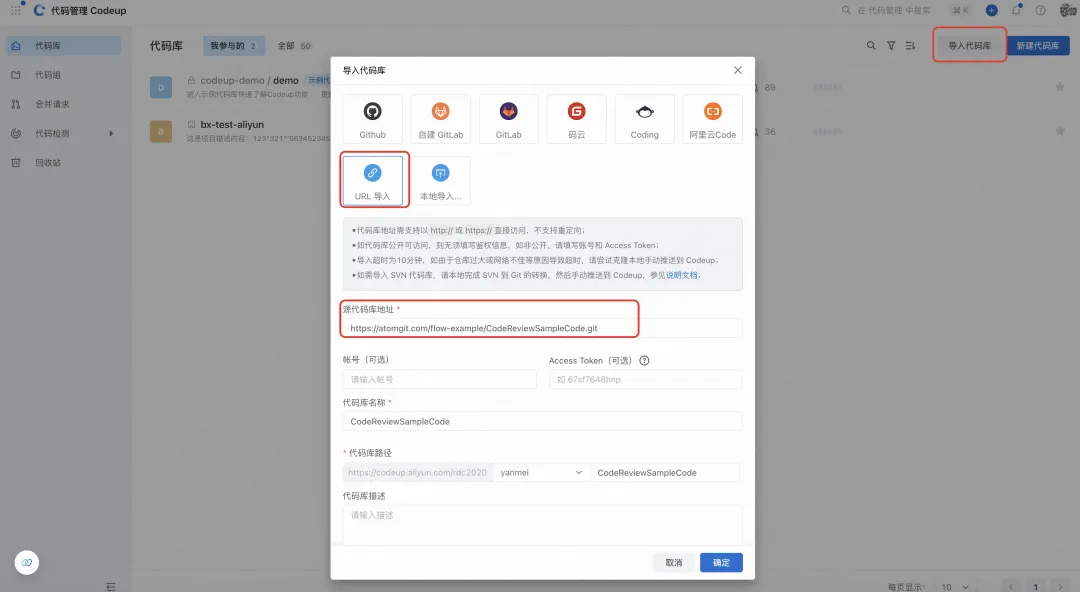This screenshot has width=1080, height=592.
Task: Star the bx-test-aliyun repository
Action: point(1059,131)
